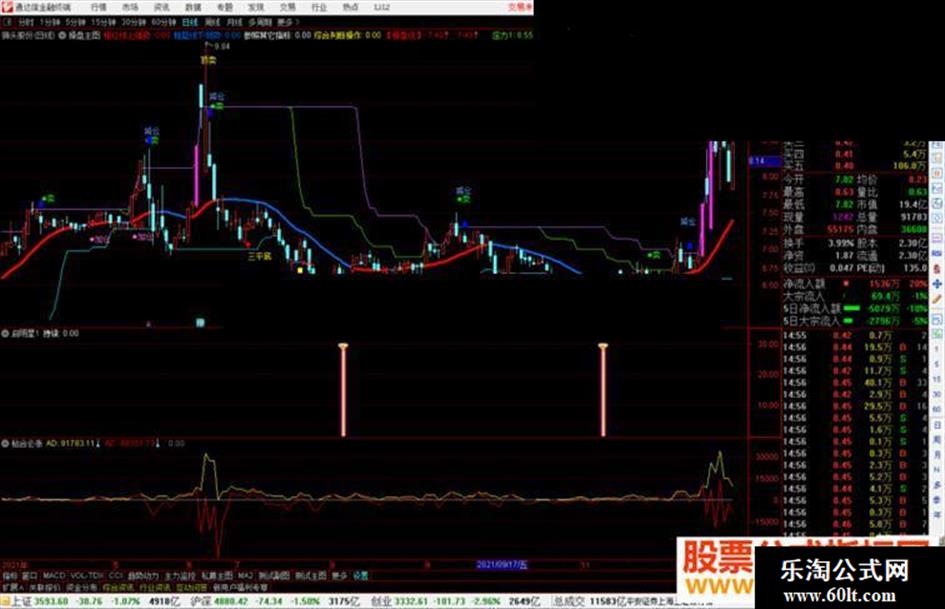
Task: Click the second 启明星 signal bar
Action: pos(603,390)
